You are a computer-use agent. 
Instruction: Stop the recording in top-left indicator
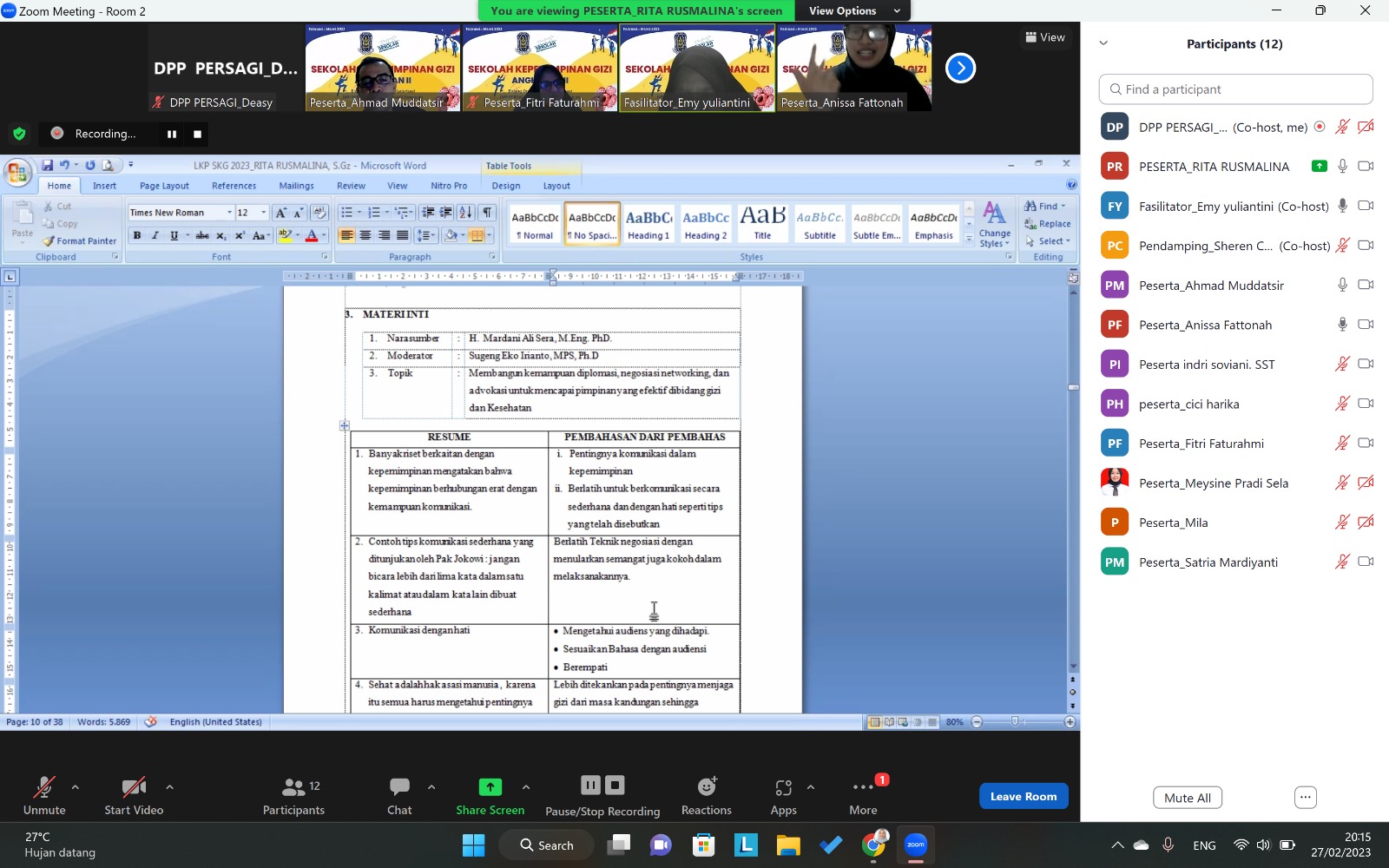click(197, 134)
